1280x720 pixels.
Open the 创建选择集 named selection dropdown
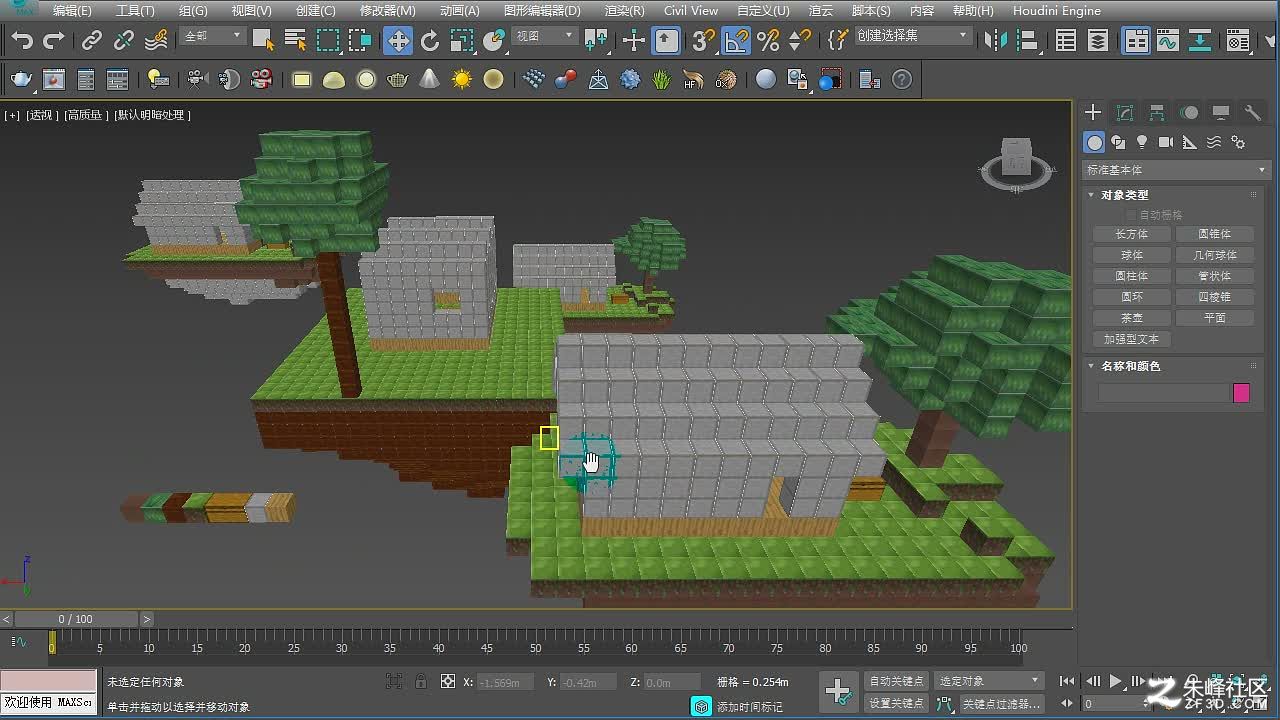tap(912, 35)
